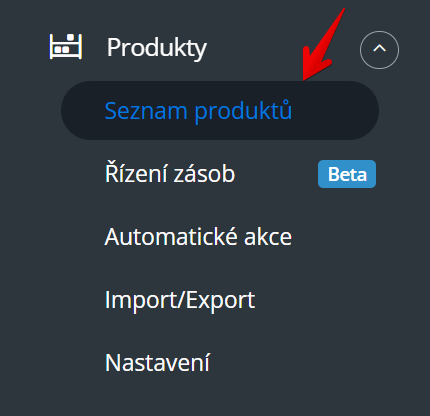430x416 pixels.
Task: Toggle the Produkty submenu via the caret
Action: coord(379,50)
